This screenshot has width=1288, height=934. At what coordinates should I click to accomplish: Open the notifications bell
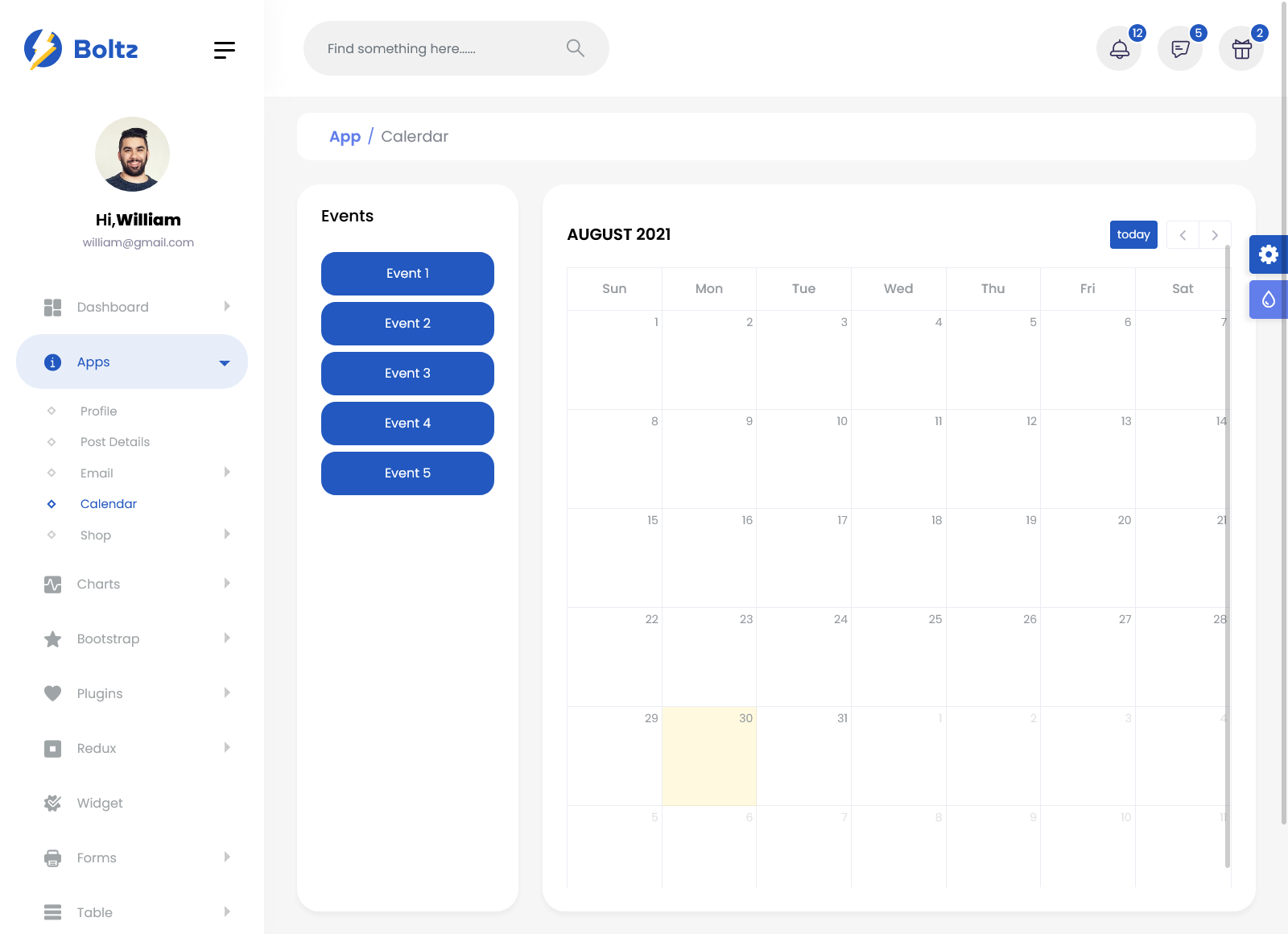(x=1119, y=49)
